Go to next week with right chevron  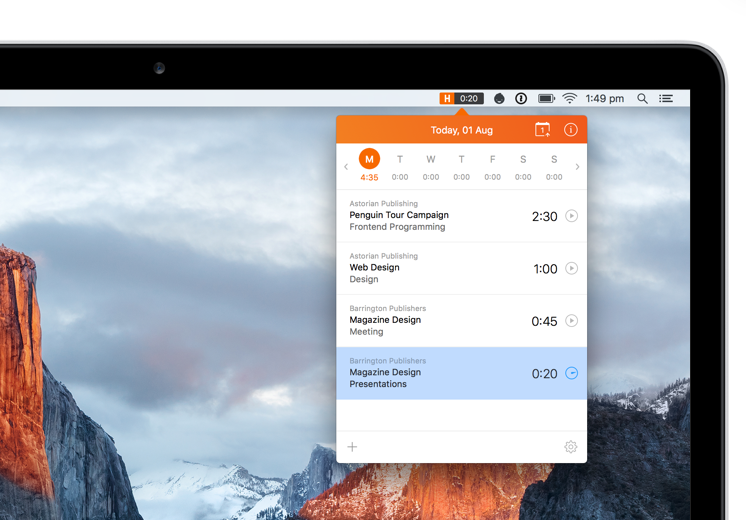coord(577,167)
